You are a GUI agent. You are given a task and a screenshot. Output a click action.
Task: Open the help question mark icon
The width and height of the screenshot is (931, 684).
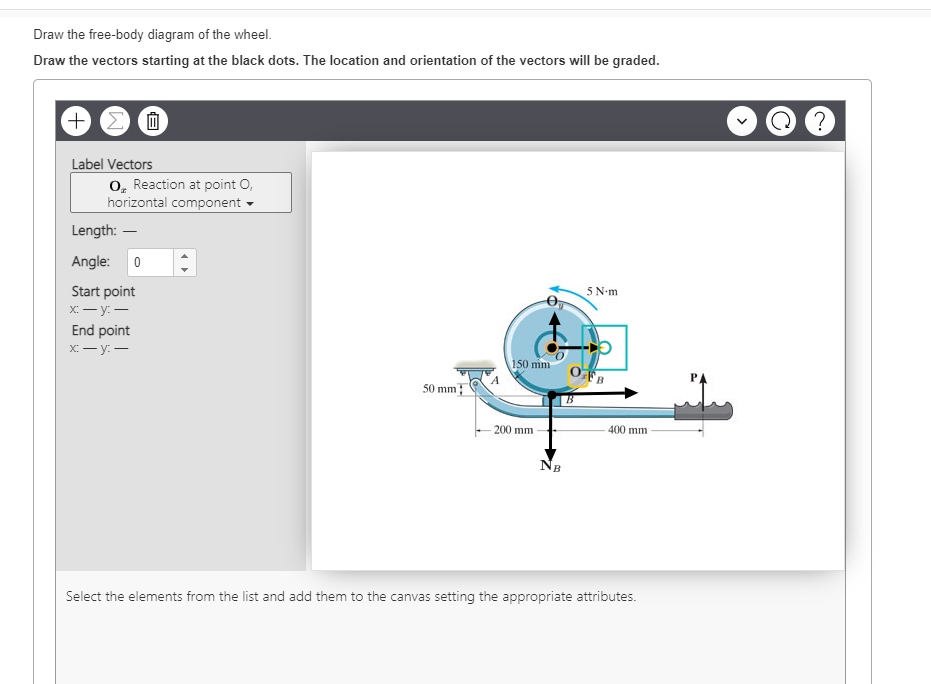click(x=820, y=120)
